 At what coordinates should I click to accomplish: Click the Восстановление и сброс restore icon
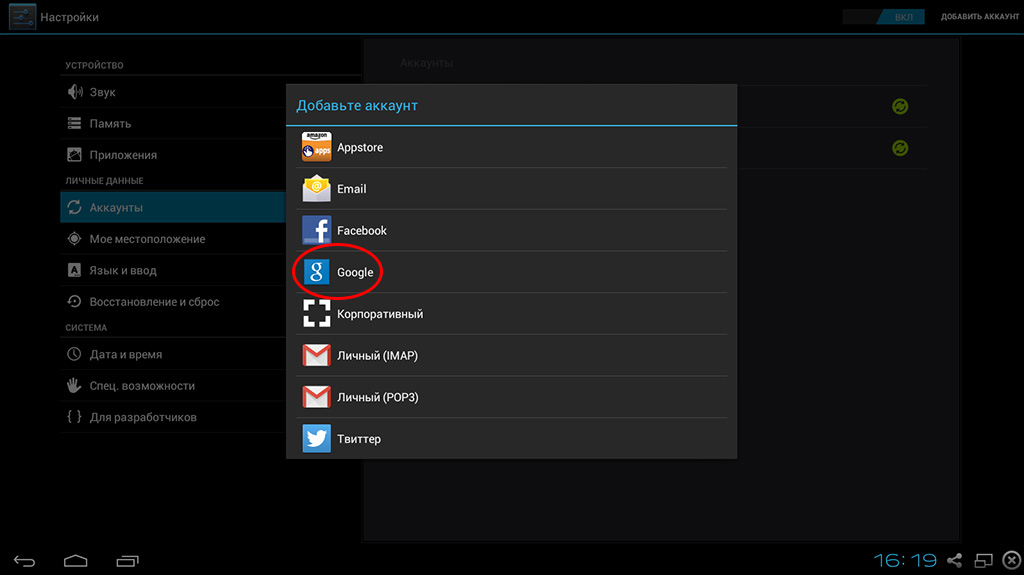pos(74,301)
